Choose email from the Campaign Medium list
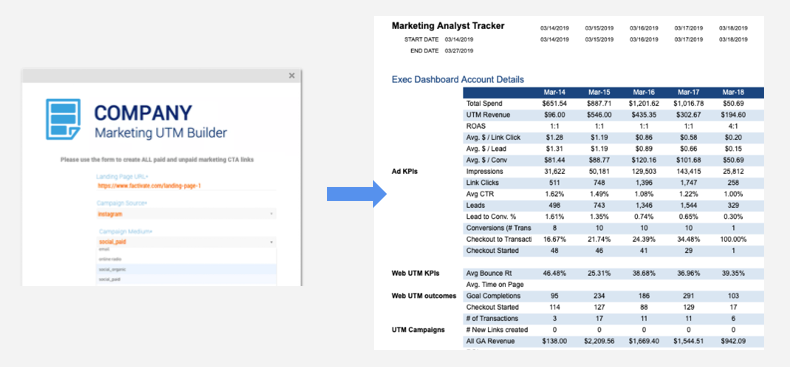The height and width of the screenshot is (367, 790). [186, 250]
